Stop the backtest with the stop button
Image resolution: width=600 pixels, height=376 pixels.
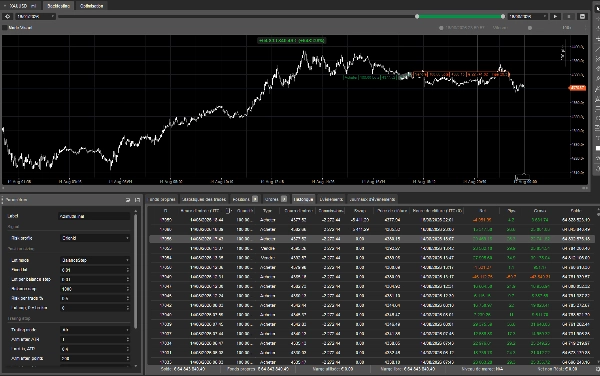[569, 16]
